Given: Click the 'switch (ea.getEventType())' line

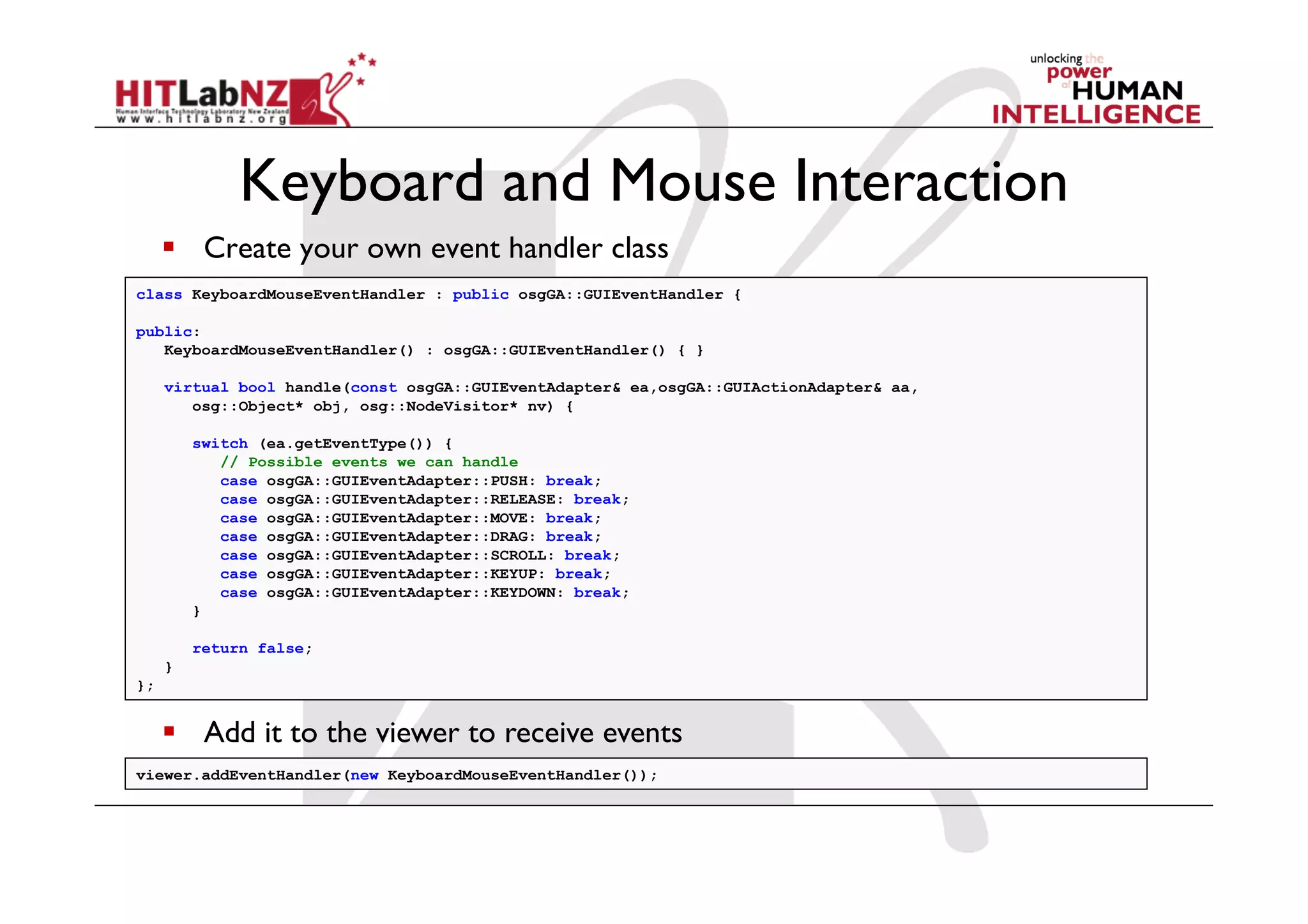Looking at the screenshot, I should (322, 444).
